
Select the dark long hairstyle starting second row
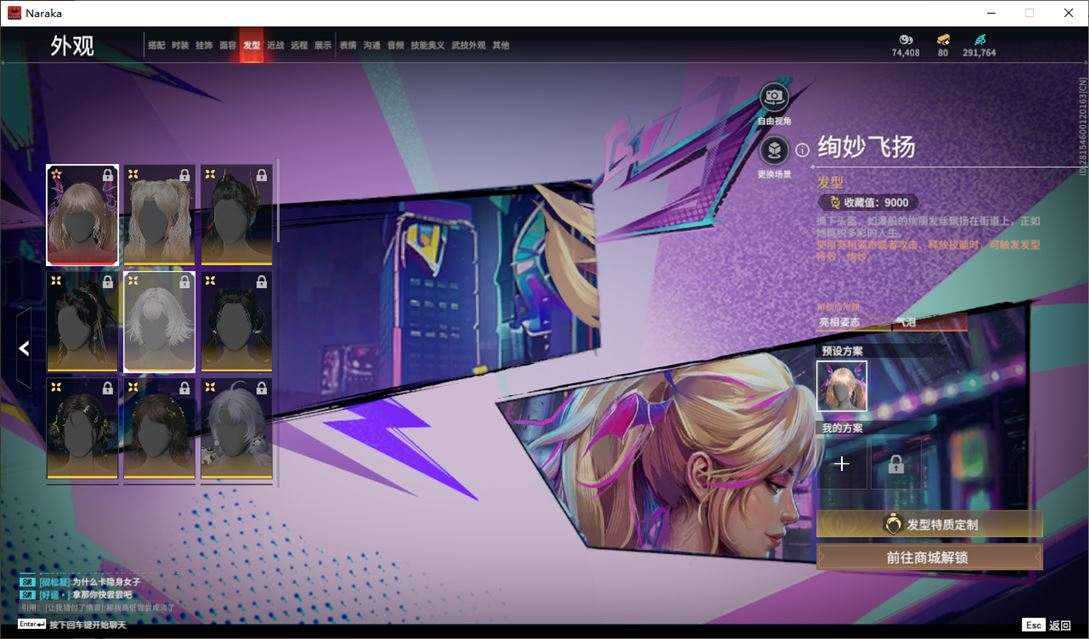[82, 322]
